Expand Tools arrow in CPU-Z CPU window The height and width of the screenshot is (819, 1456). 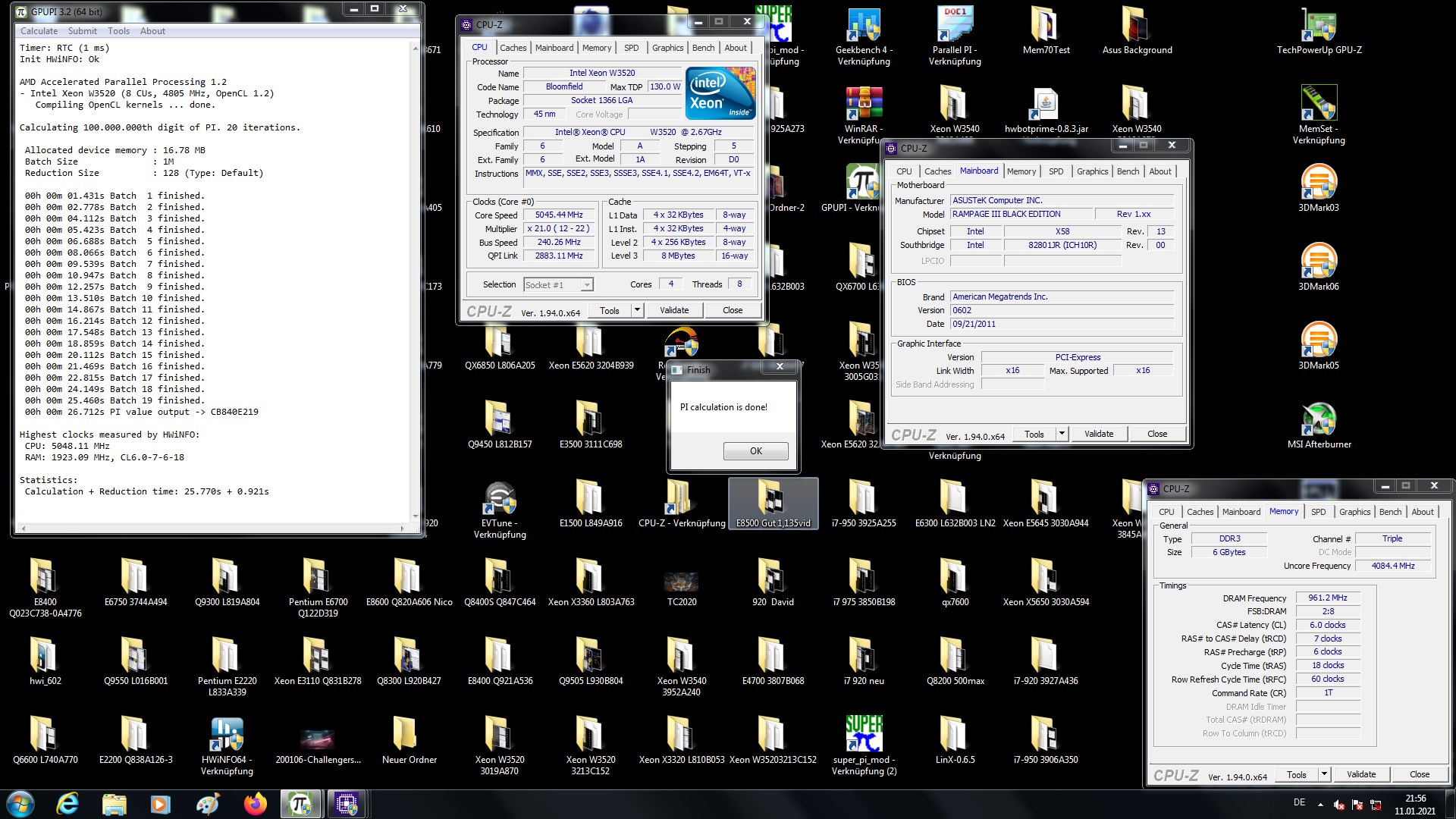(637, 310)
